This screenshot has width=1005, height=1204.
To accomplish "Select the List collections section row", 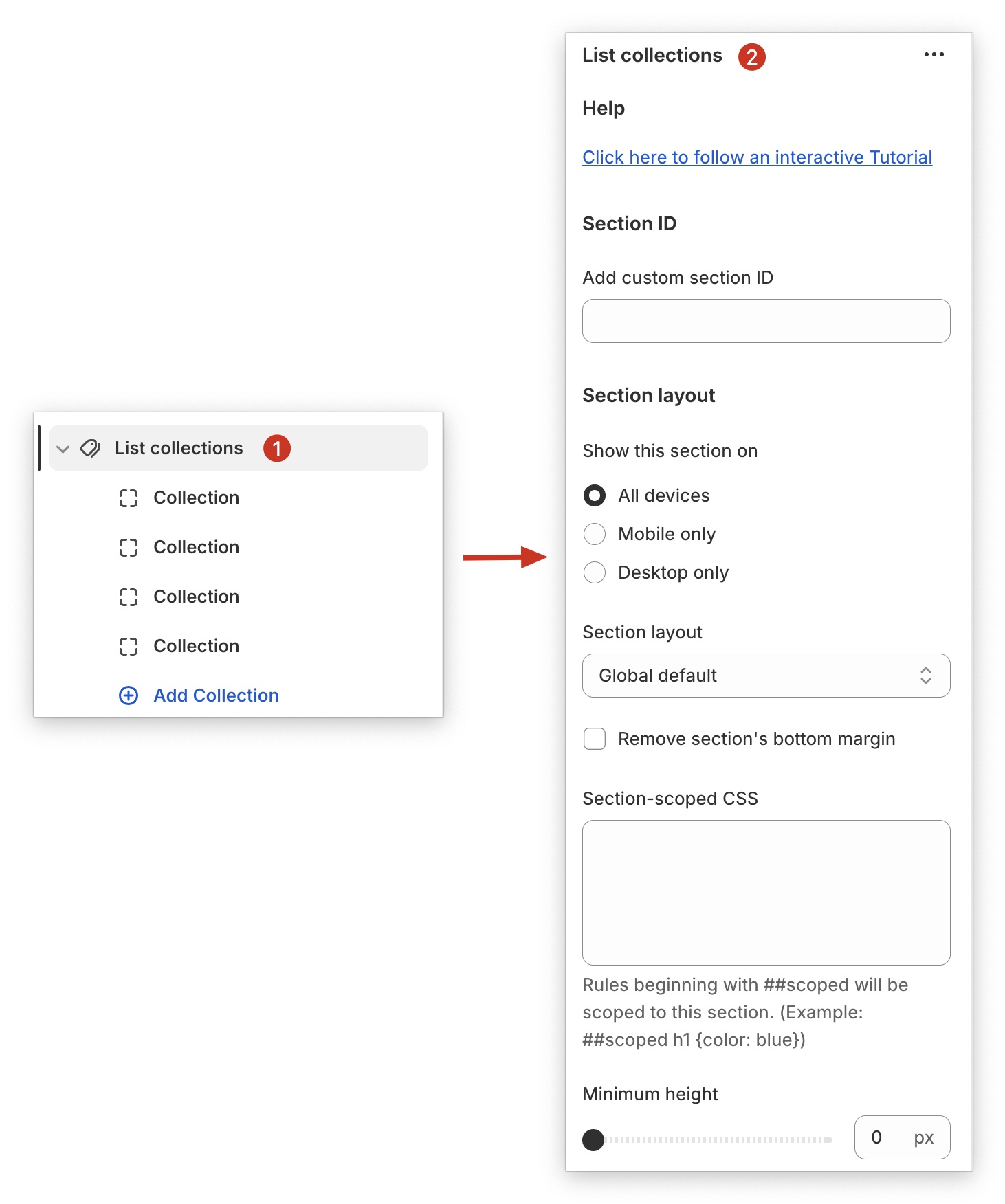I will point(179,448).
